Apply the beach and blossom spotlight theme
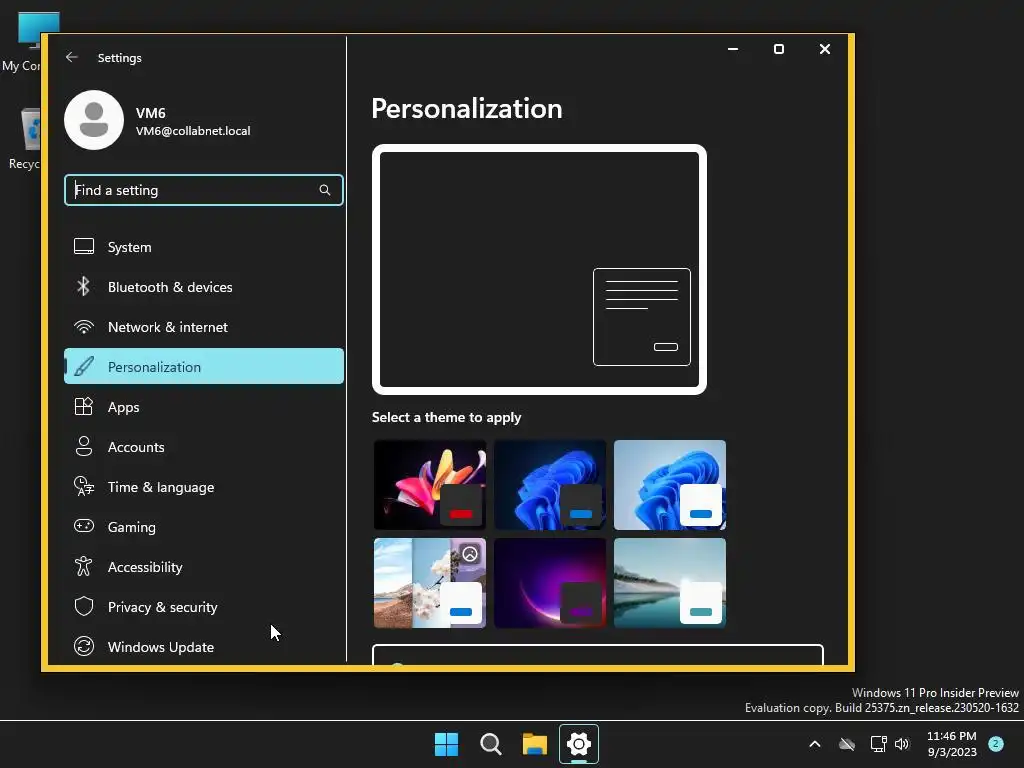 (430, 583)
